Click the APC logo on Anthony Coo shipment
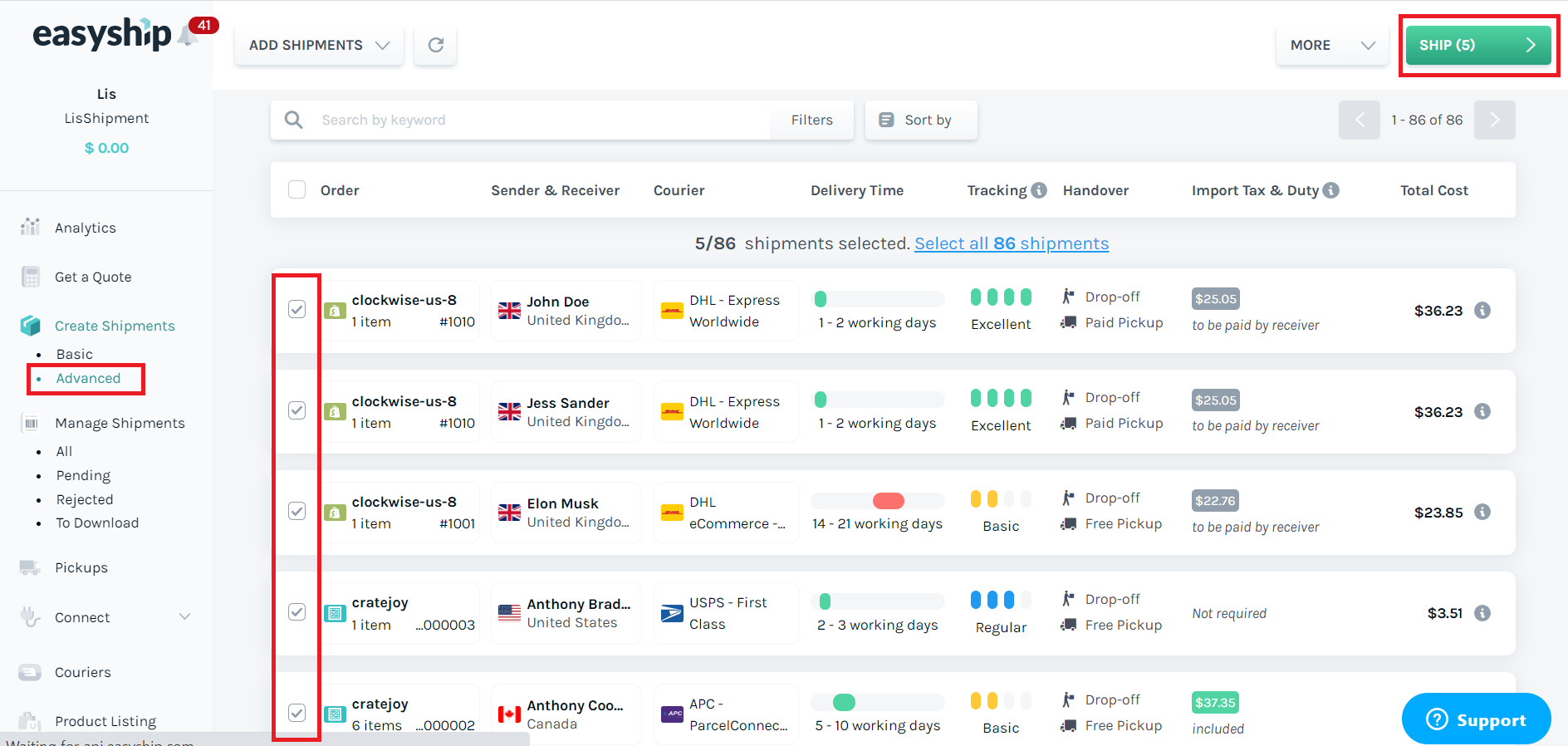This screenshot has width=1568, height=746. pyautogui.click(x=672, y=714)
